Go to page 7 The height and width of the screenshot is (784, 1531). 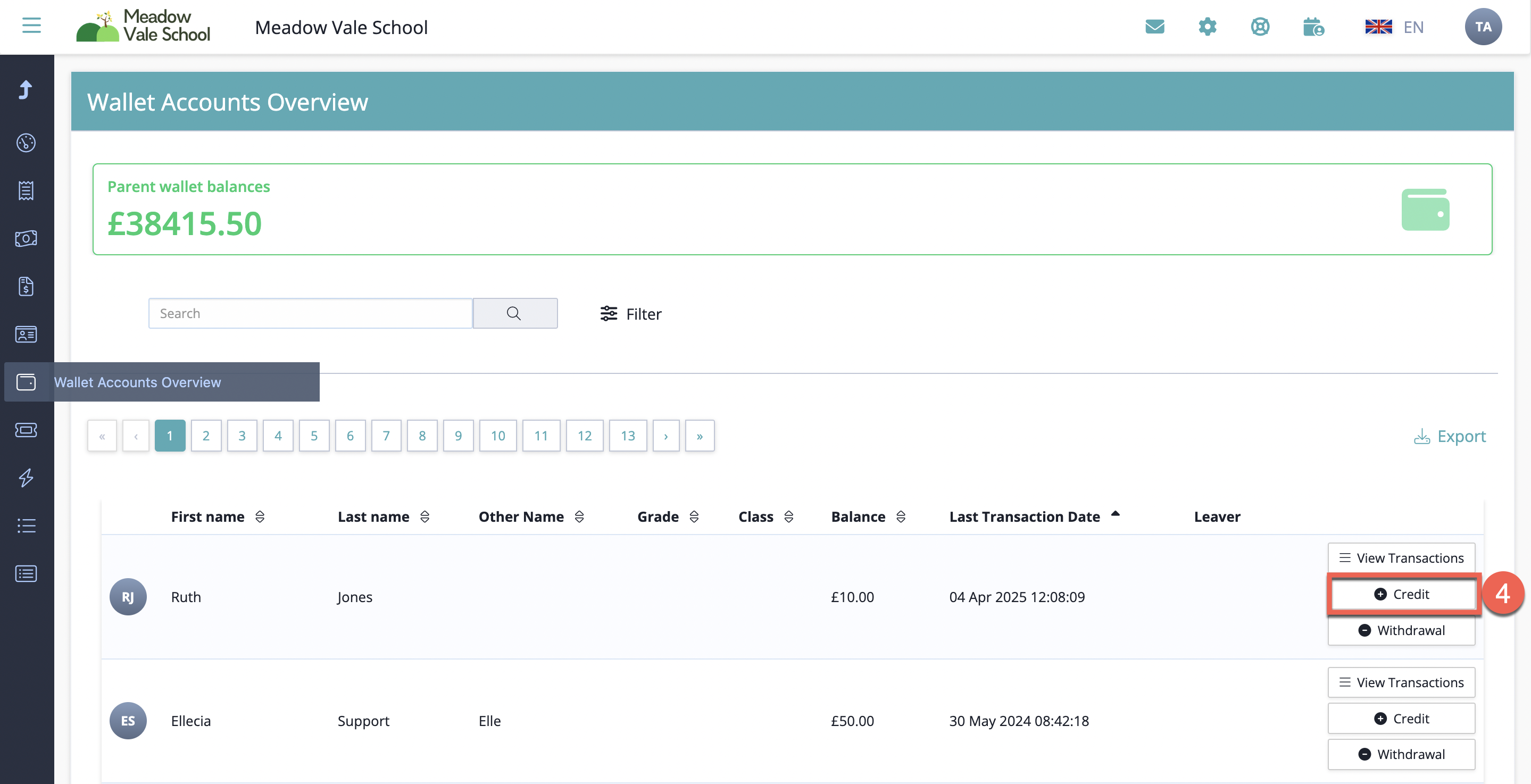pyautogui.click(x=386, y=436)
